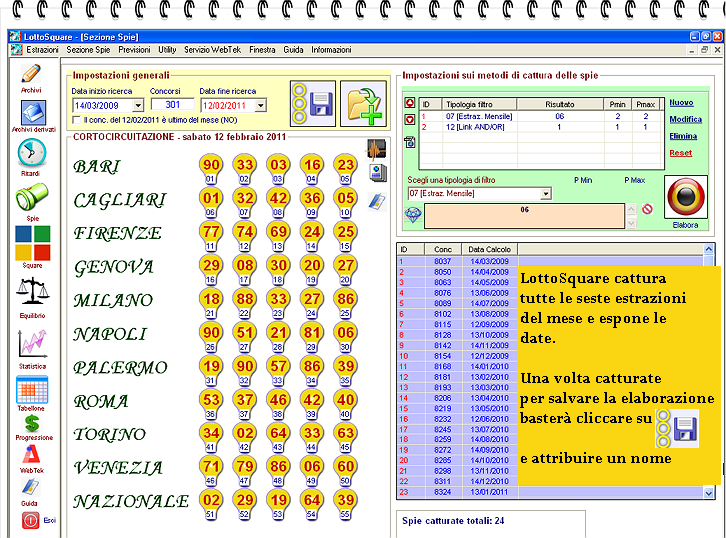Image resolution: width=726 pixels, height=538 pixels.
Task: Open the Guida sidebar icon
Action: 31,487
